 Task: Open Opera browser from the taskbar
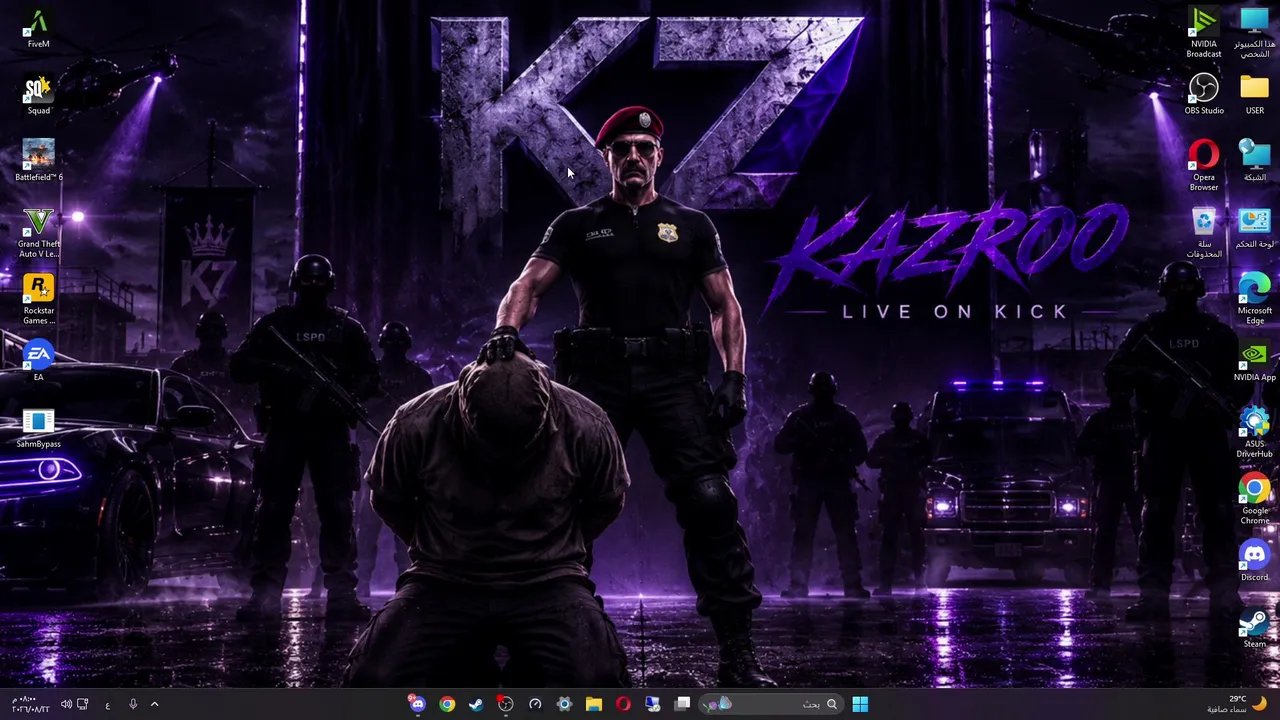coord(623,704)
